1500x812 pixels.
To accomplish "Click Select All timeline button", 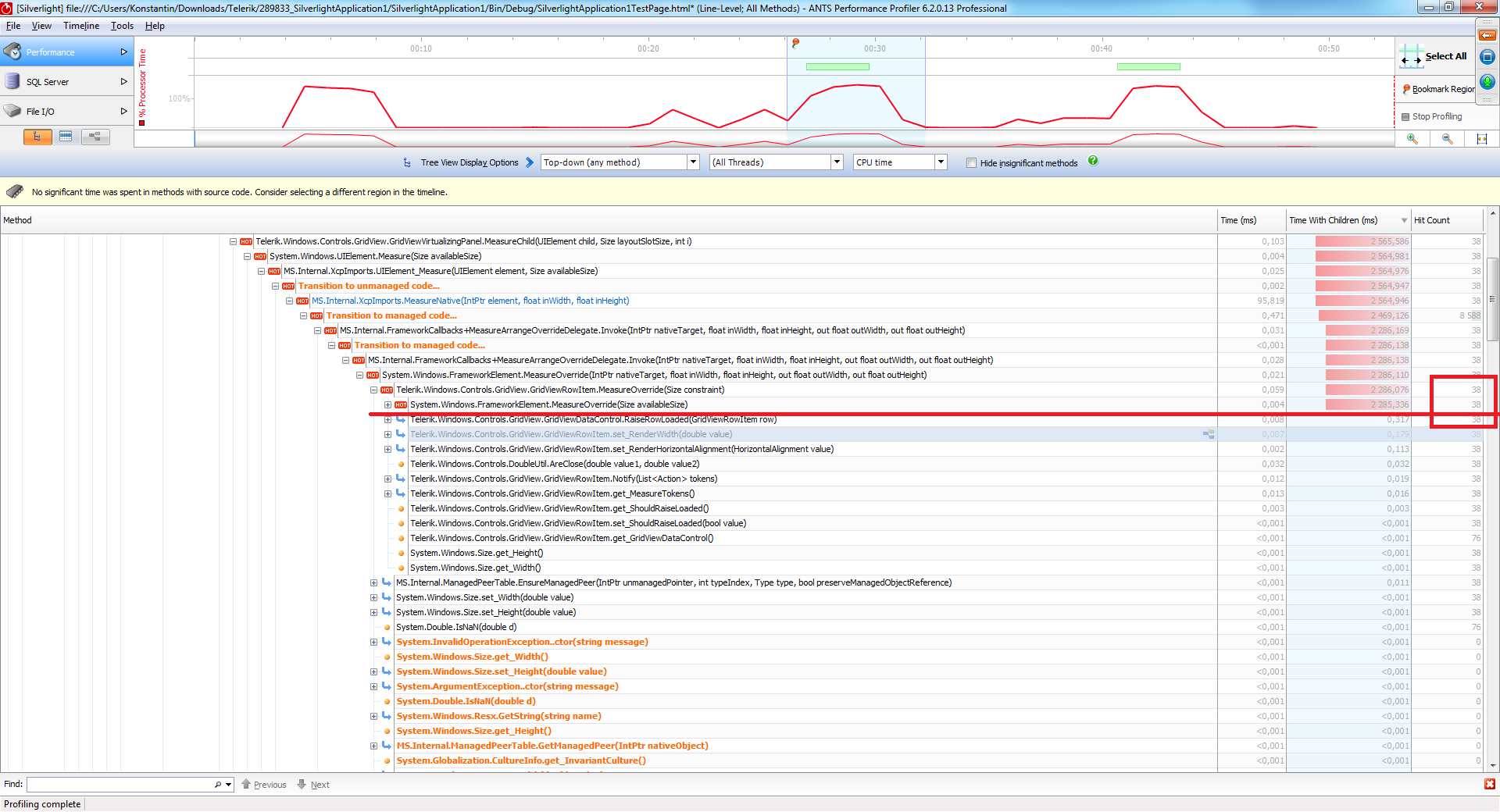I will click(x=1434, y=56).
